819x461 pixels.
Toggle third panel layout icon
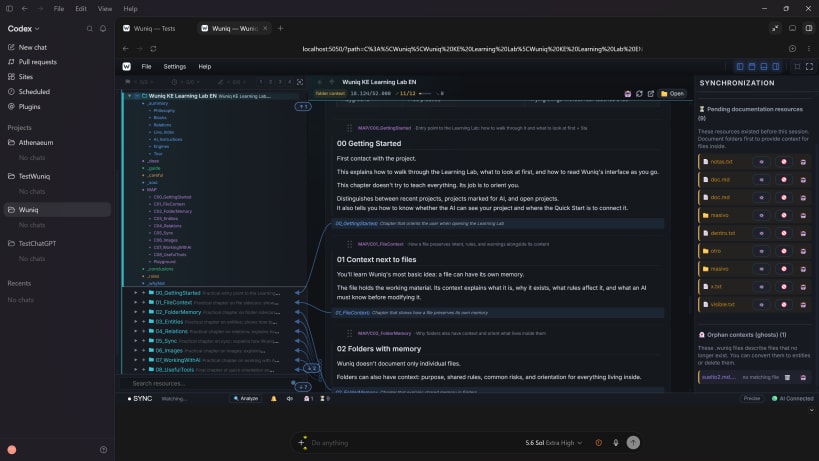click(x=764, y=67)
